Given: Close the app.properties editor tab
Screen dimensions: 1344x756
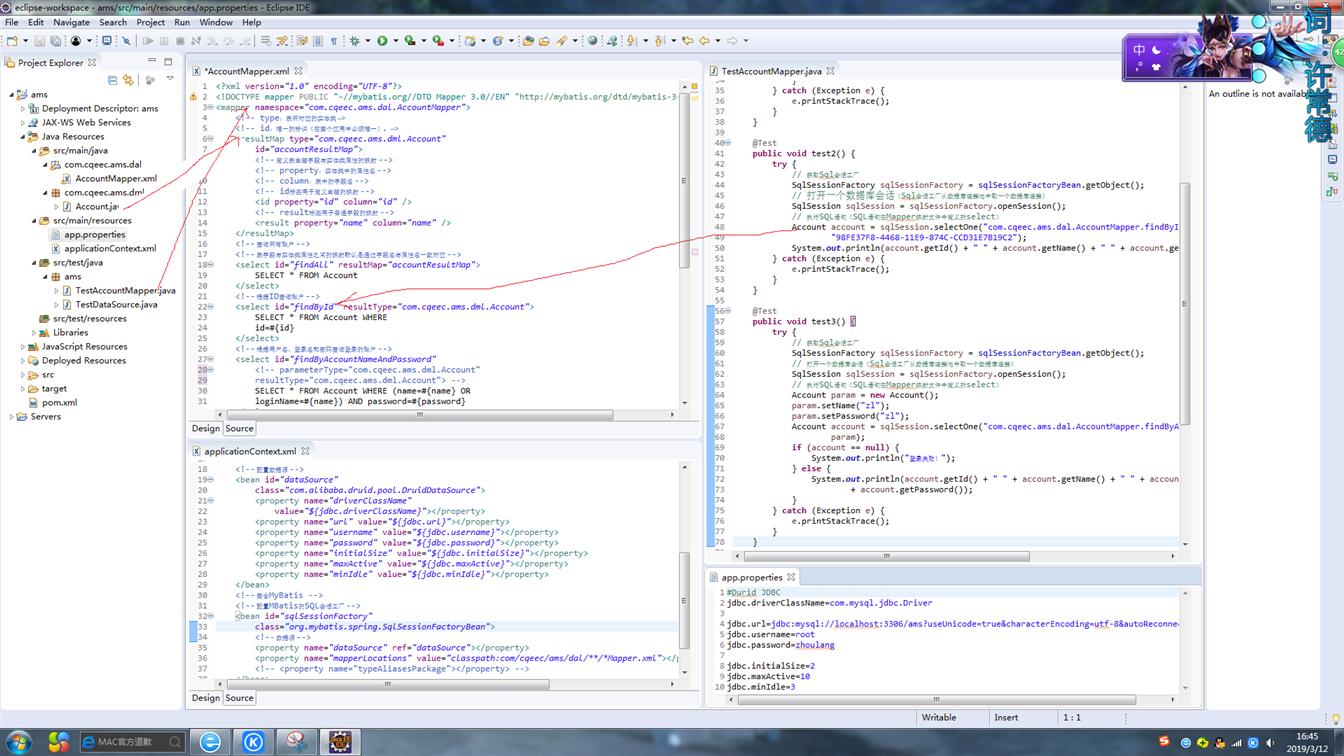Looking at the screenshot, I should pos(791,578).
